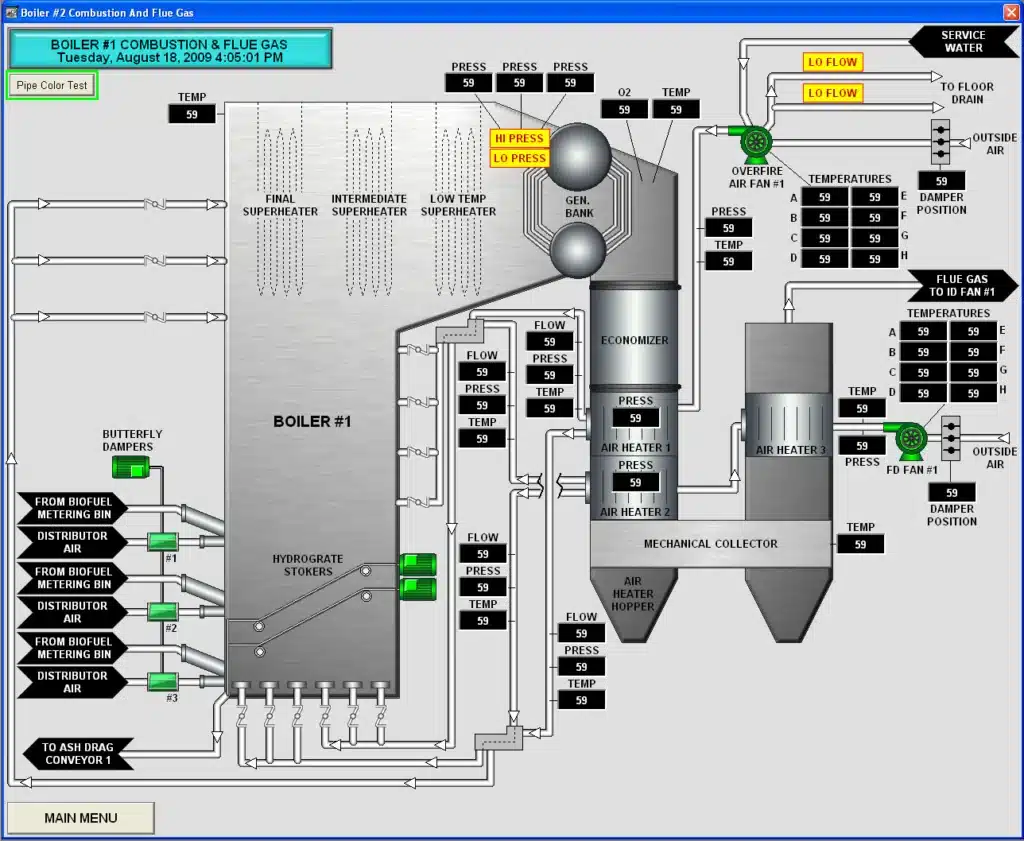
Task: Click FLOW value next to Economizer
Action: point(549,341)
